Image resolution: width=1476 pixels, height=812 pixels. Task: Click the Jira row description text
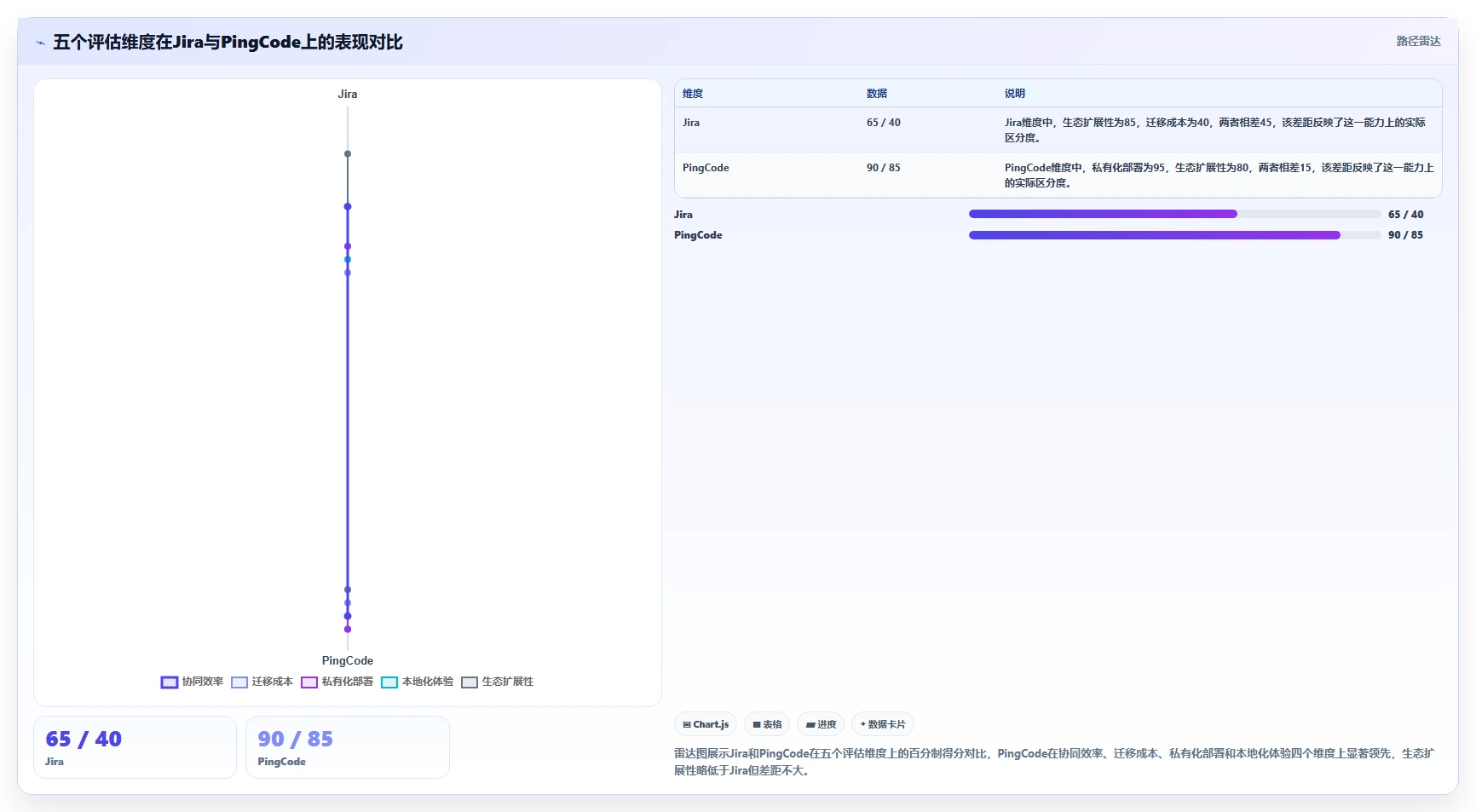point(1215,130)
